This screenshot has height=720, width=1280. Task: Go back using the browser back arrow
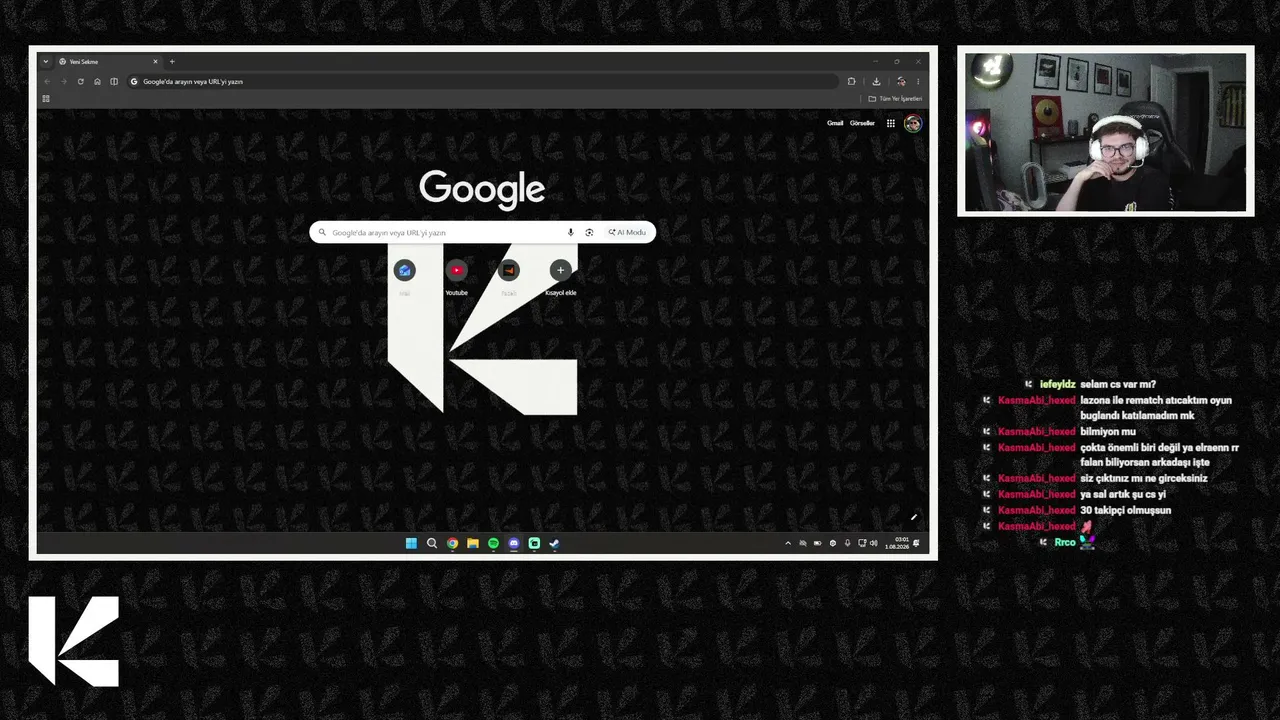coord(46,82)
